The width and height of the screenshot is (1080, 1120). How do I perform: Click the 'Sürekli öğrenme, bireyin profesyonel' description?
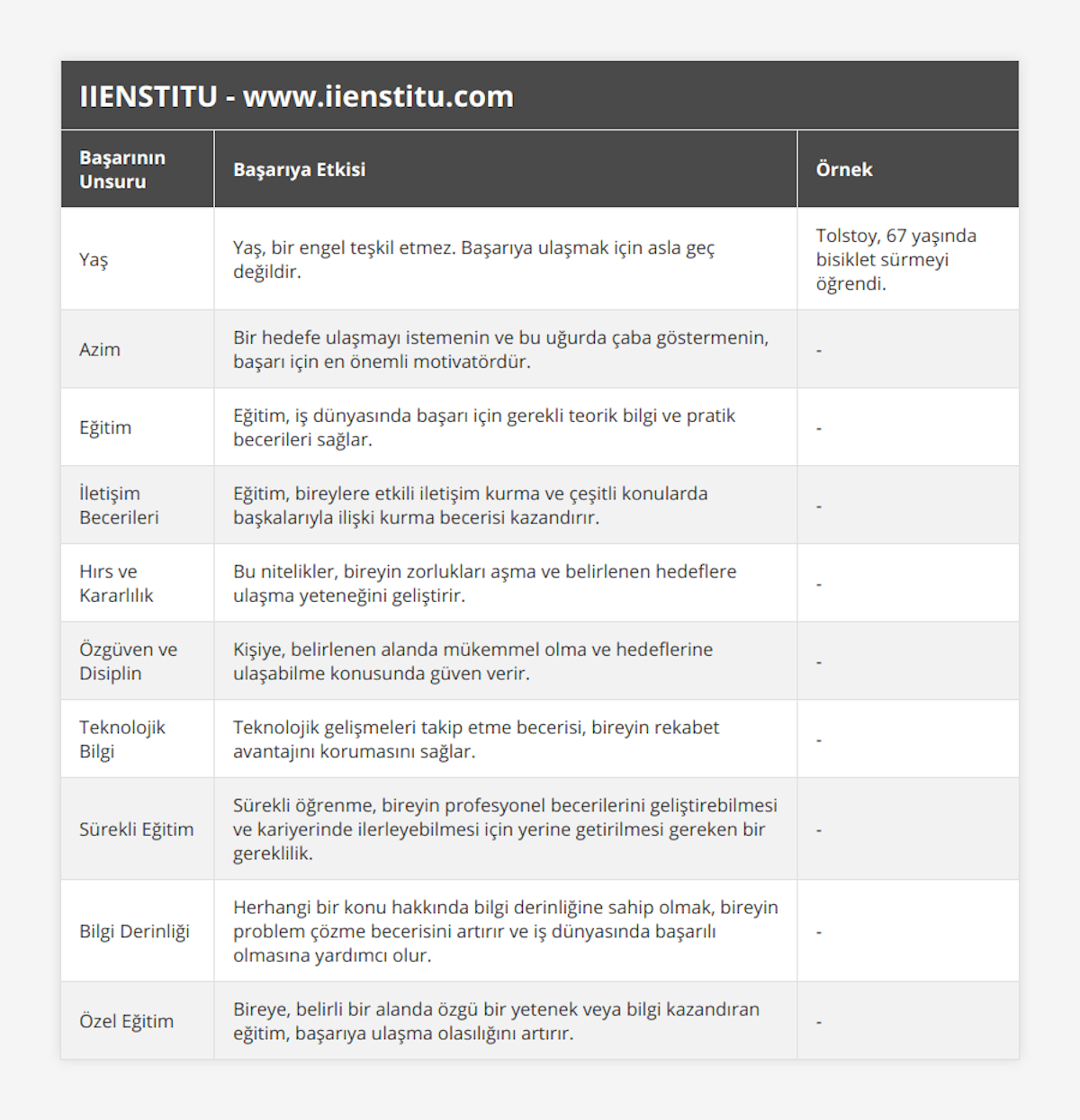(x=505, y=829)
